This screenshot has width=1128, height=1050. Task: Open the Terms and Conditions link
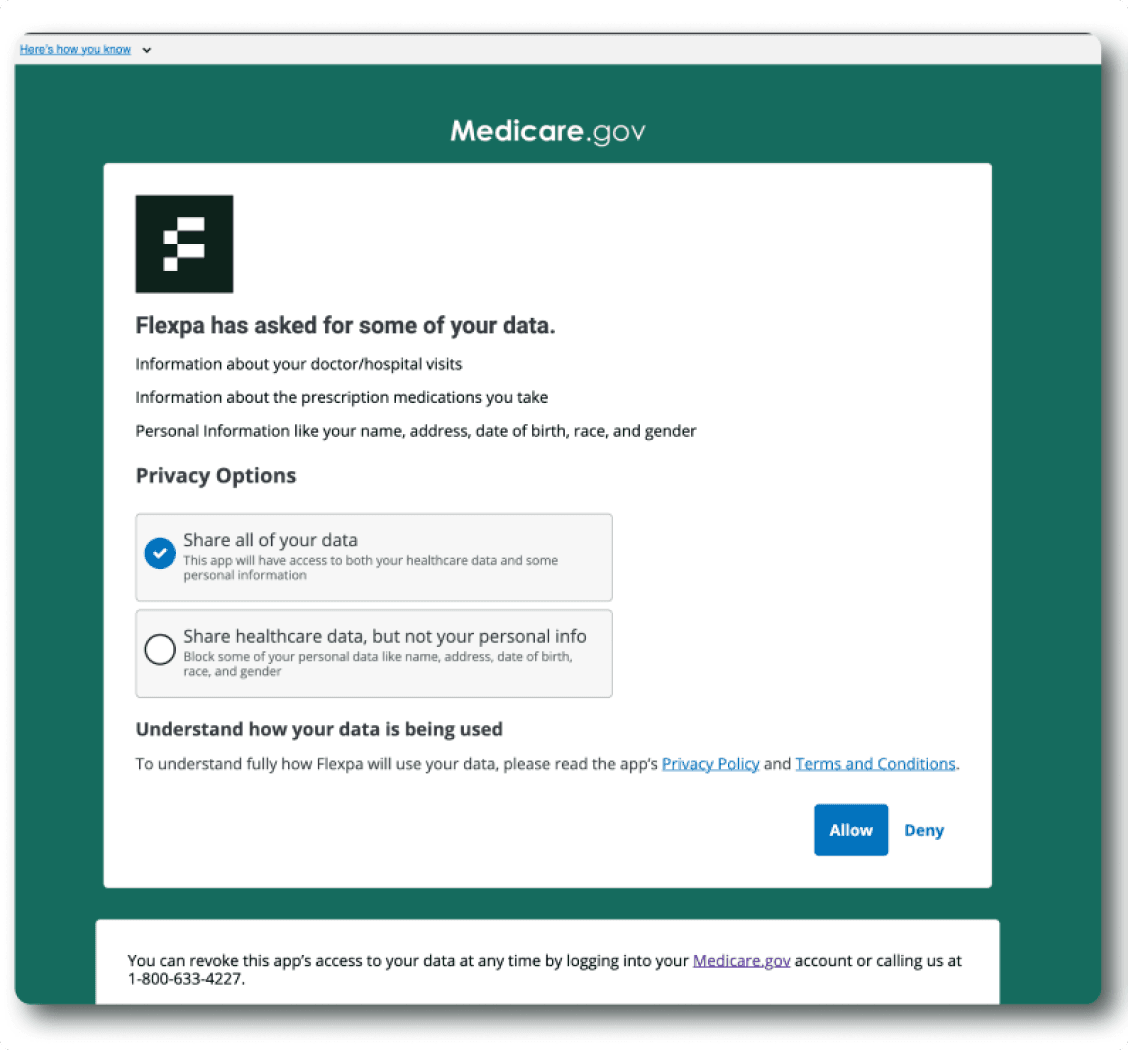pyautogui.click(x=876, y=763)
